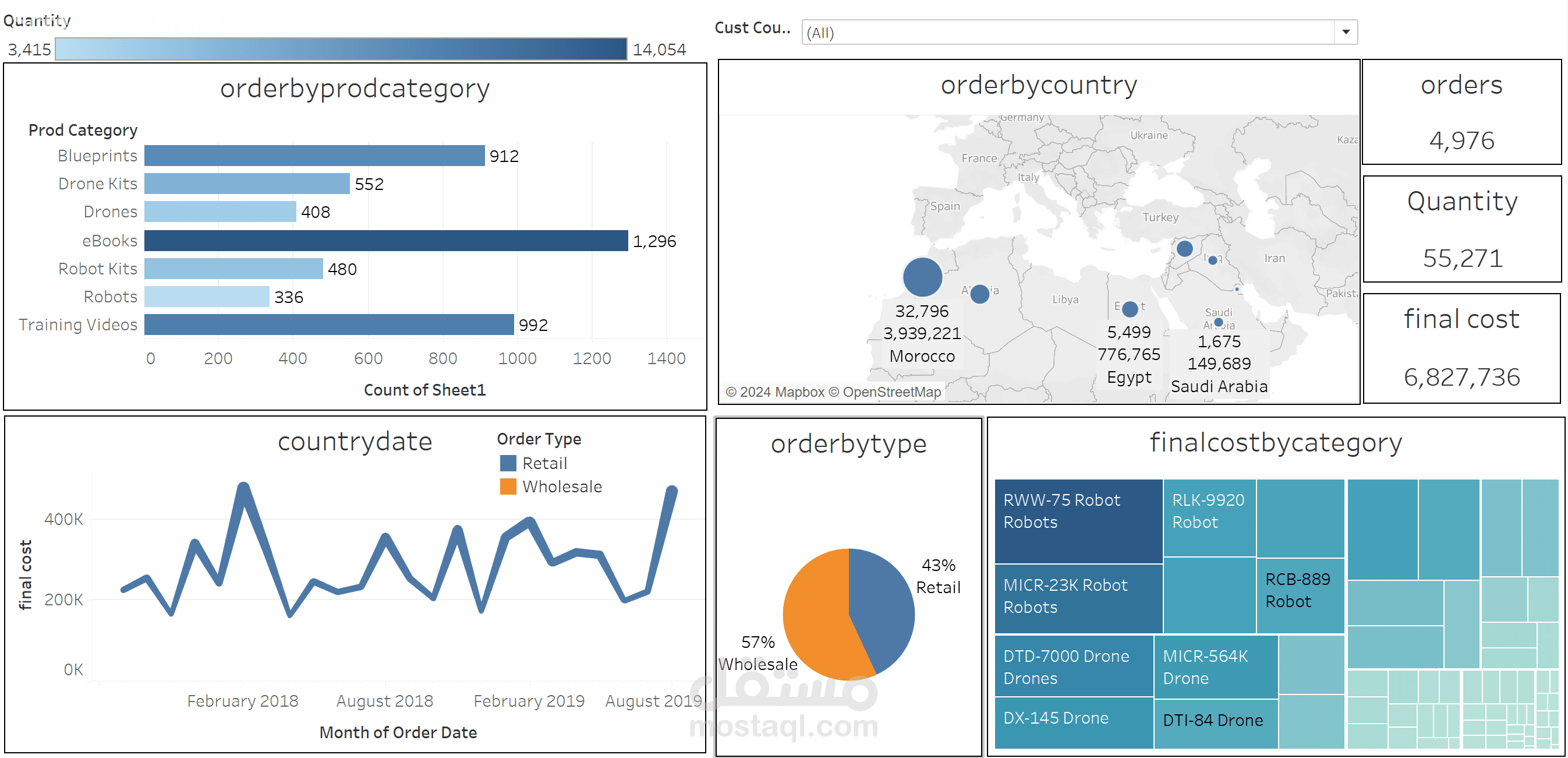Select the Drone Kits bar showing 552

click(x=247, y=184)
